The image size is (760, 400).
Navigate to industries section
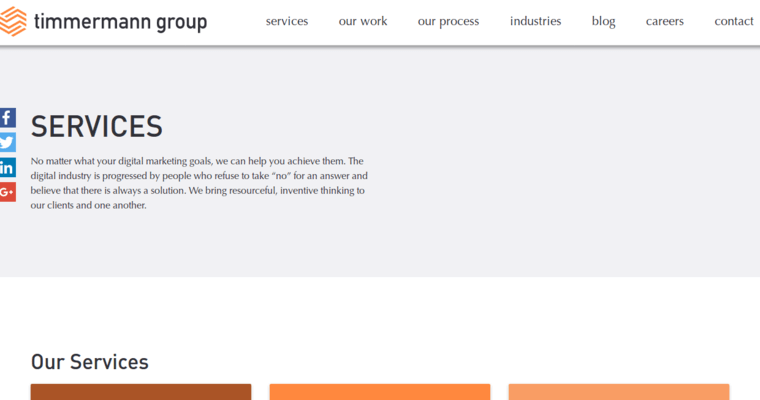[536, 21]
